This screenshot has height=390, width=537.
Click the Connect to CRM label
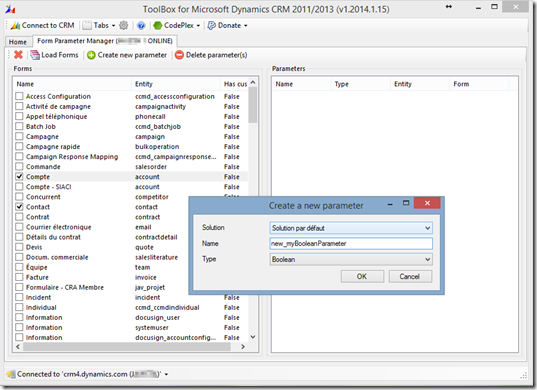tap(48, 25)
